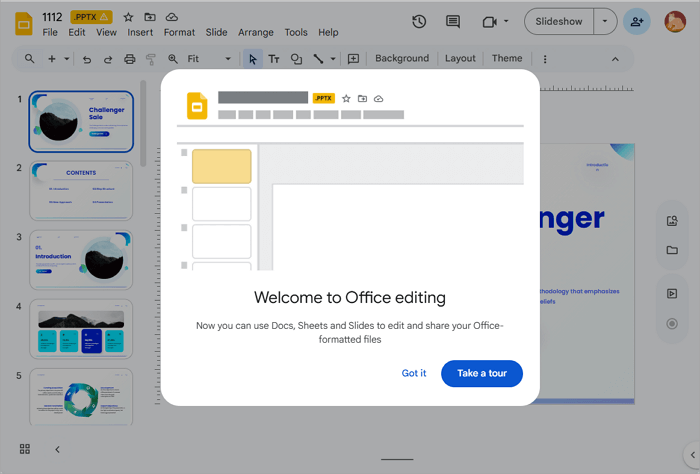This screenshot has width=700, height=474.
Task: Click the search menus magnifier icon
Action: 29,58
